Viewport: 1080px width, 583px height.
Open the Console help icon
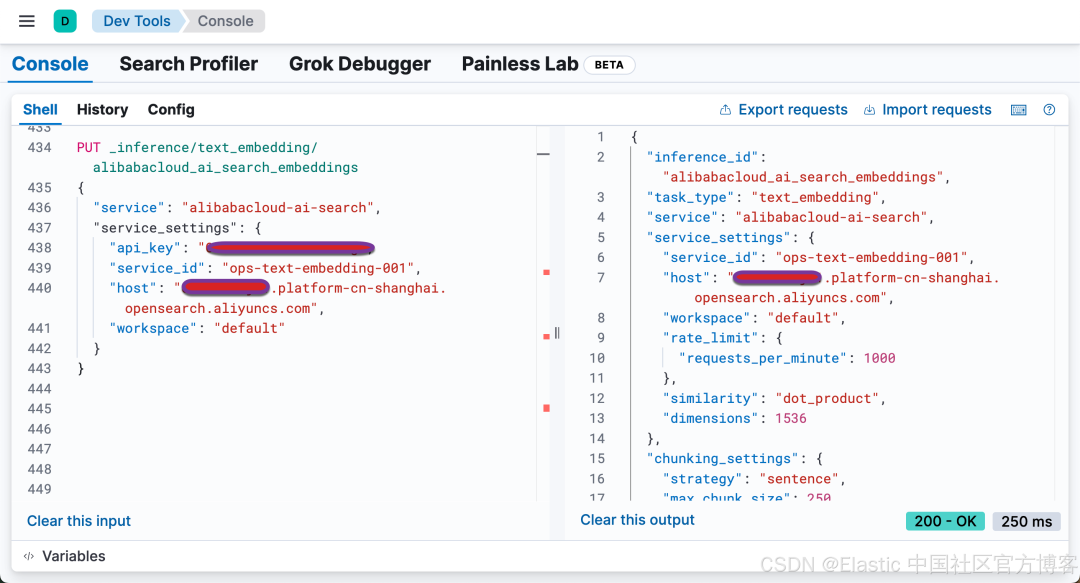point(1049,110)
